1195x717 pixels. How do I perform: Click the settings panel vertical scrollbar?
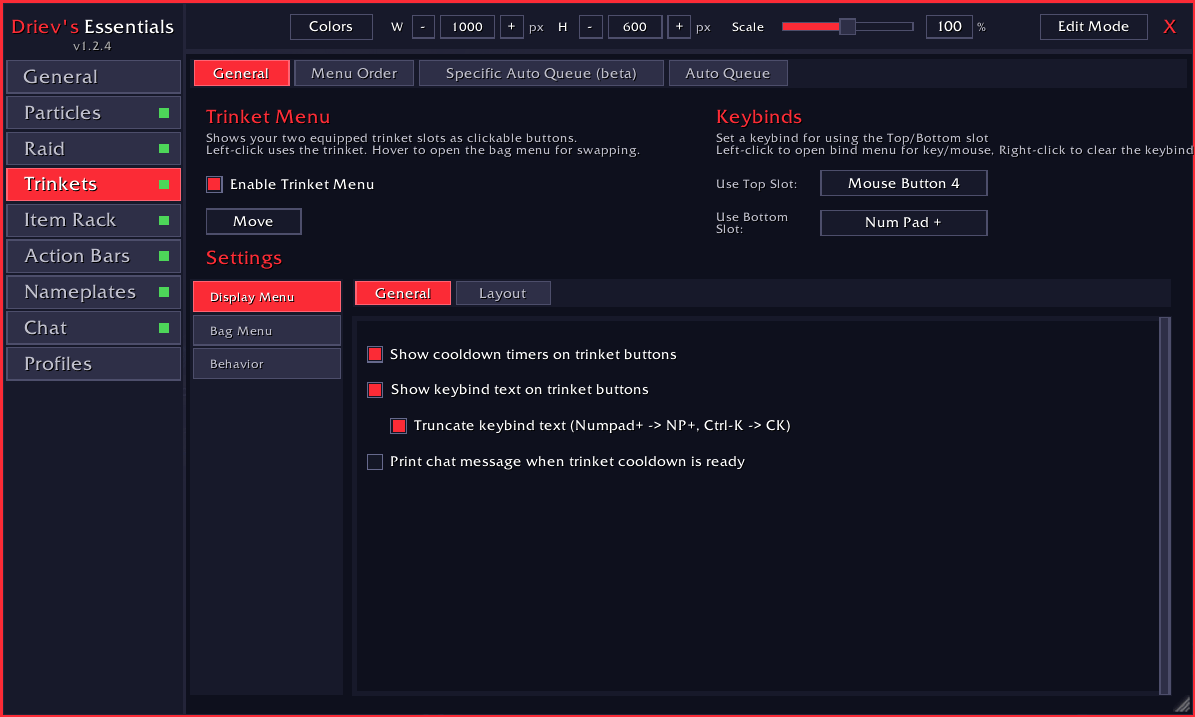click(1165, 506)
